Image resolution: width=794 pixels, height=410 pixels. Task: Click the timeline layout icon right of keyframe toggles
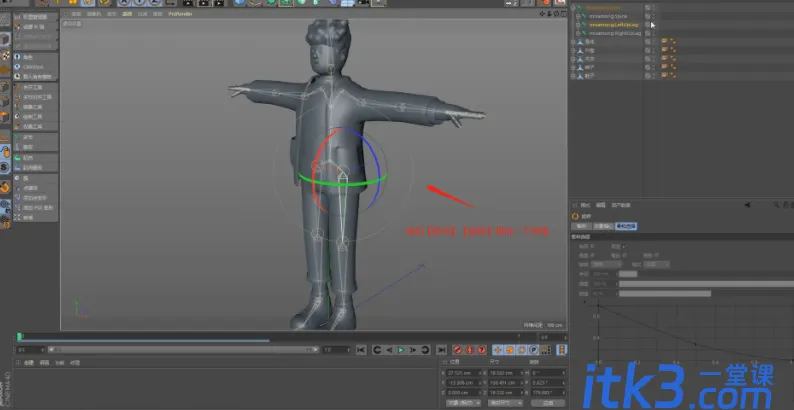562,350
